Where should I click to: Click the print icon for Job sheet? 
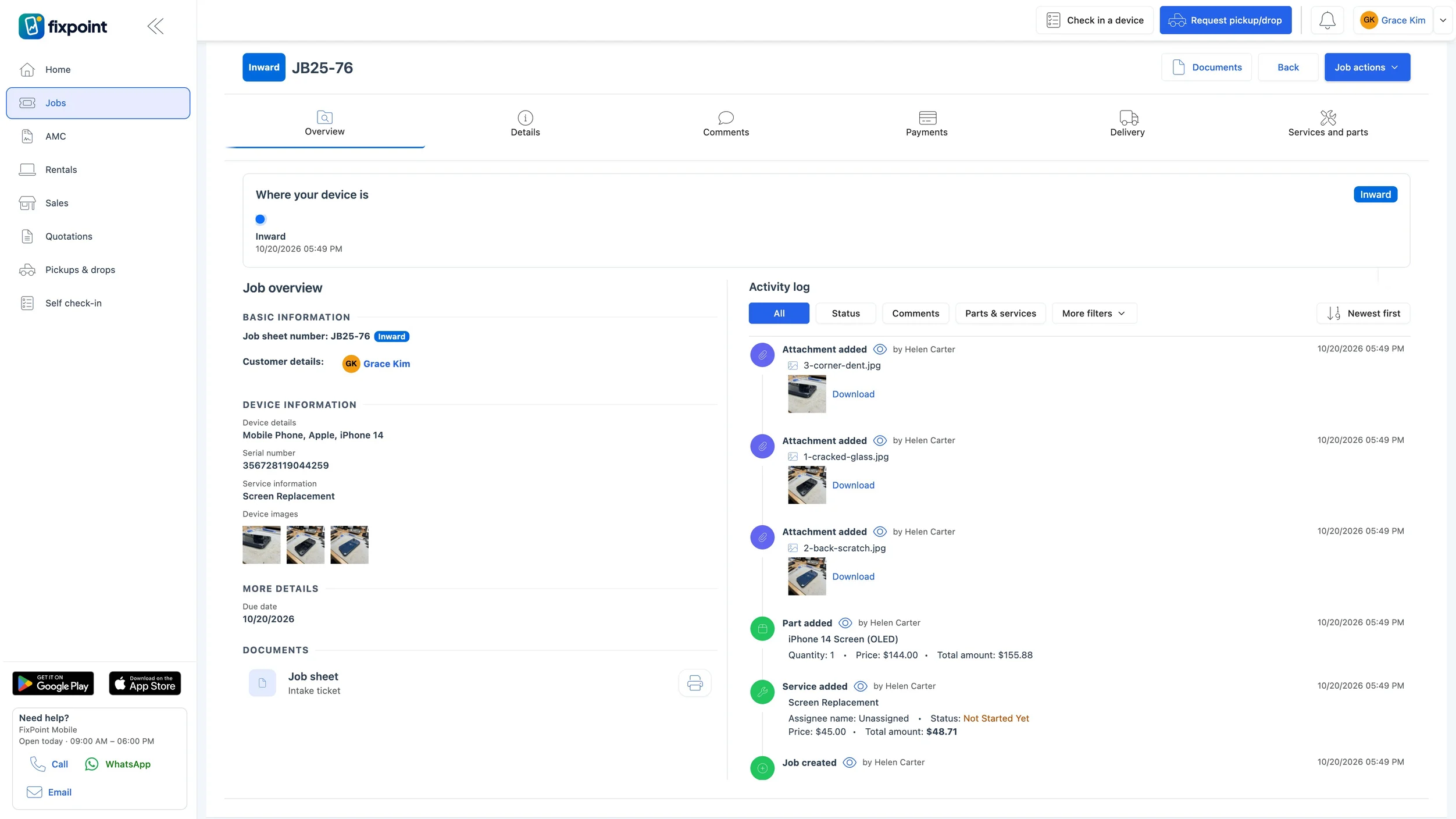[695, 683]
